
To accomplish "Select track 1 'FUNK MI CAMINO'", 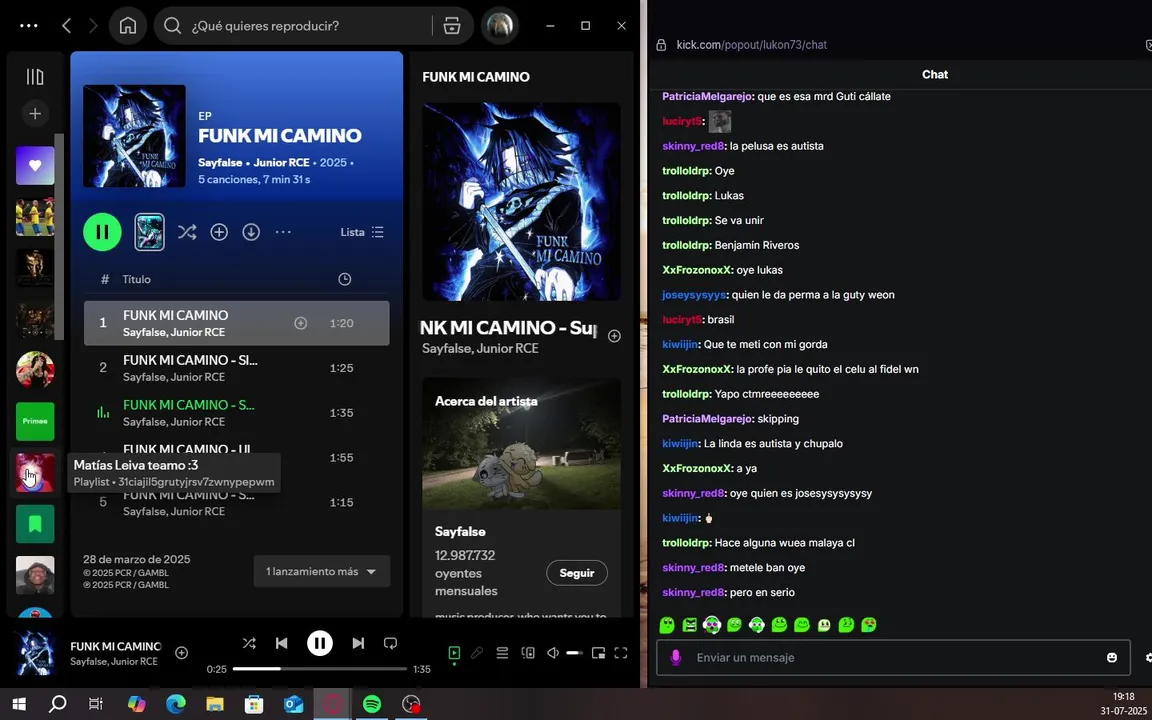I will pyautogui.click(x=237, y=323).
